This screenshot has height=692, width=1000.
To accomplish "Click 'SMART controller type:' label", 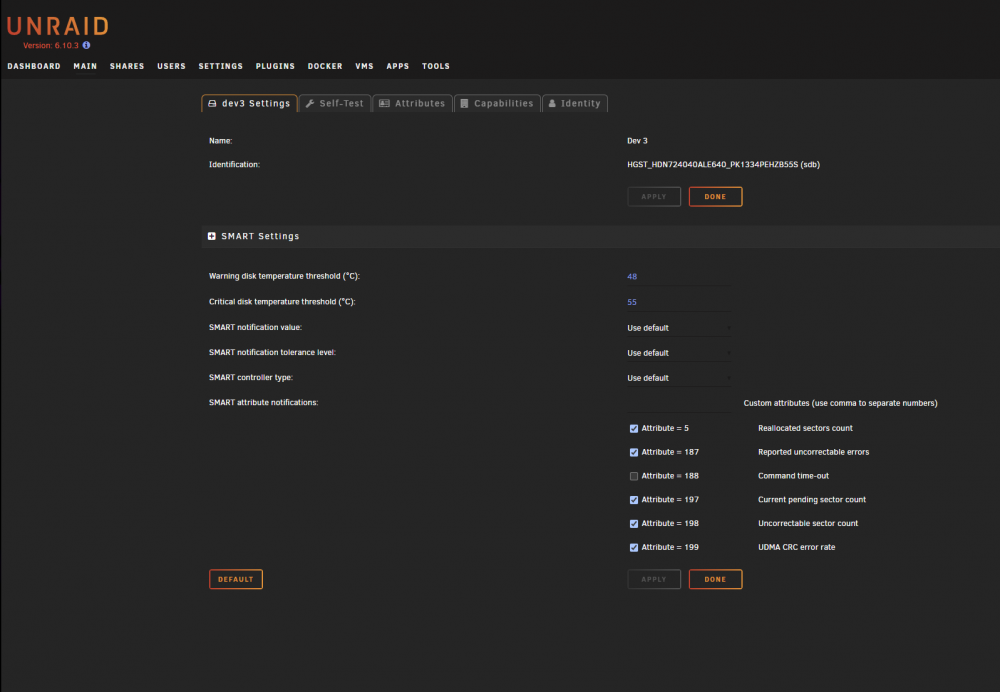I will click(x=251, y=378).
